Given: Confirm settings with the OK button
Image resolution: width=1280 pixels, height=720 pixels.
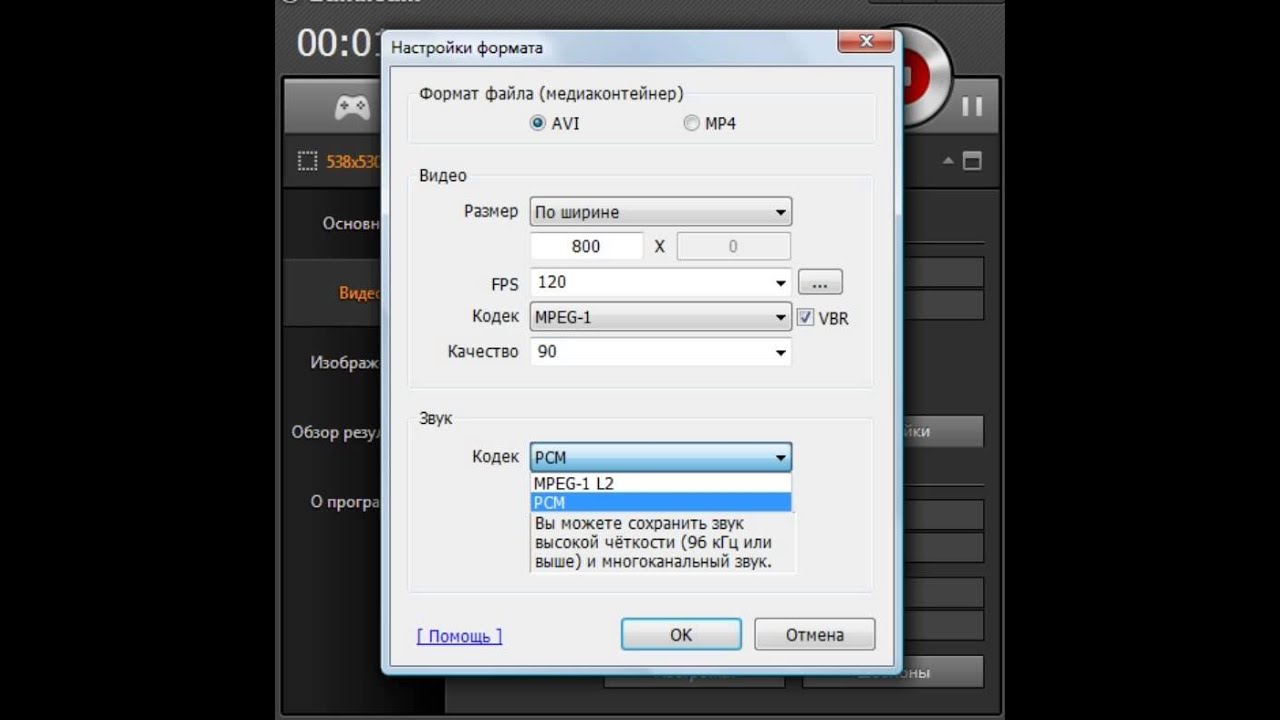Looking at the screenshot, I should tap(681, 635).
